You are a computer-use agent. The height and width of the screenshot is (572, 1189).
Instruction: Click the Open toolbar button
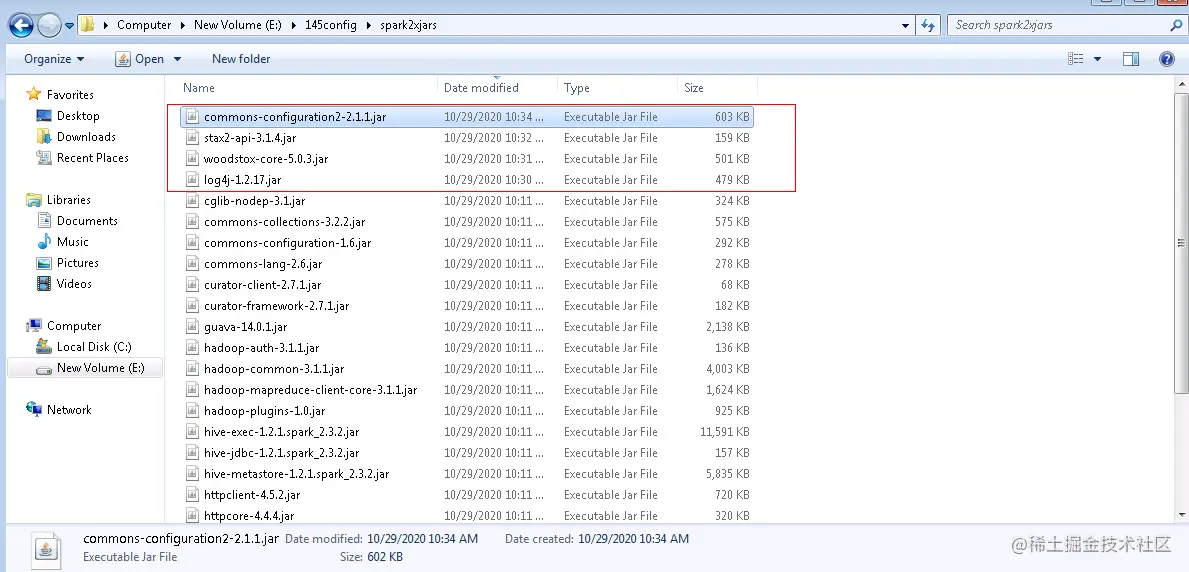pyautogui.click(x=140, y=59)
